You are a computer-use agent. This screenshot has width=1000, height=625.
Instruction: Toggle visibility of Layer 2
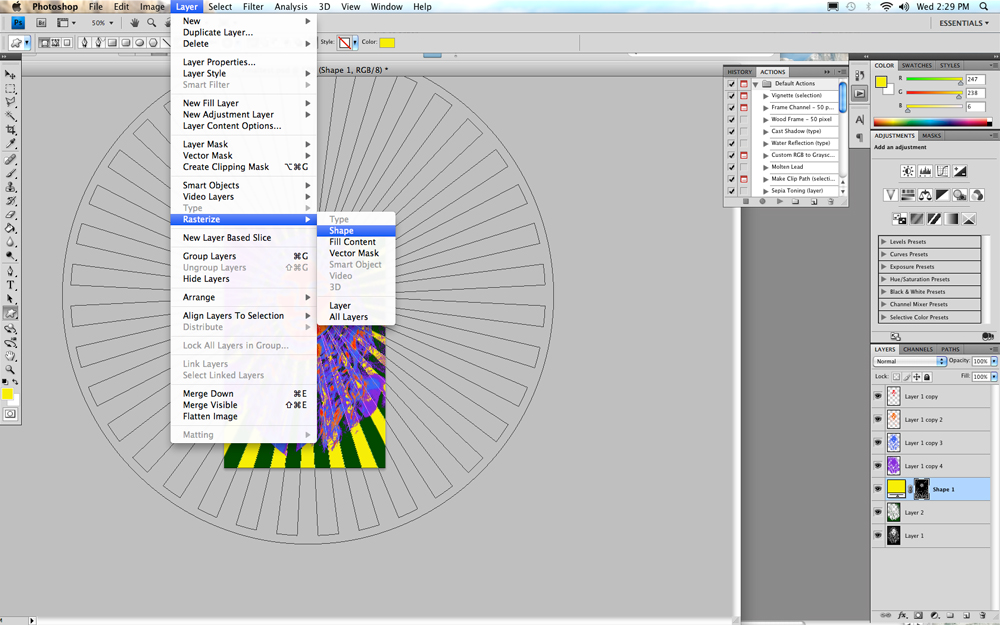coord(878,512)
